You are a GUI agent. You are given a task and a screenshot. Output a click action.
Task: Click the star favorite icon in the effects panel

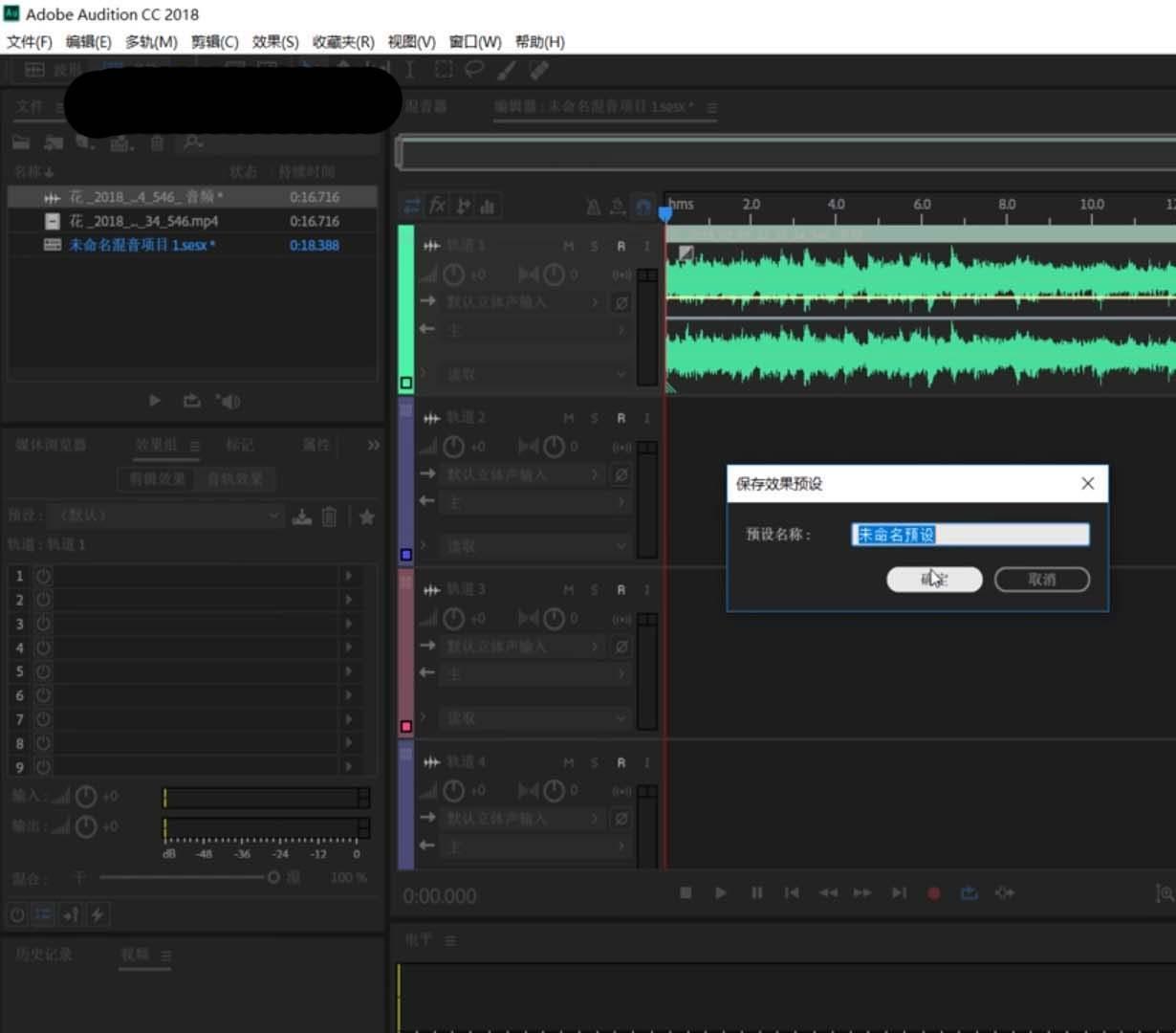[x=366, y=516]
